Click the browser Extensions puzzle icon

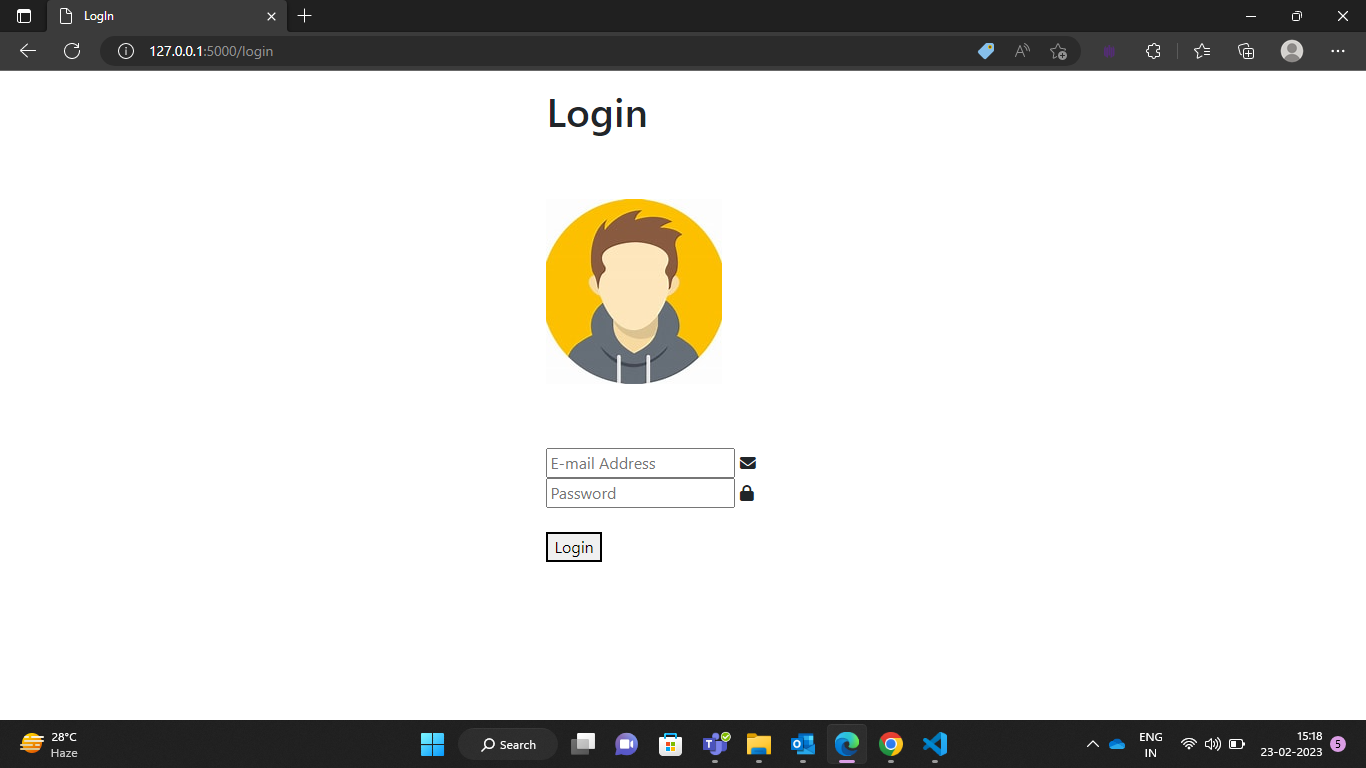(1153, 50)
